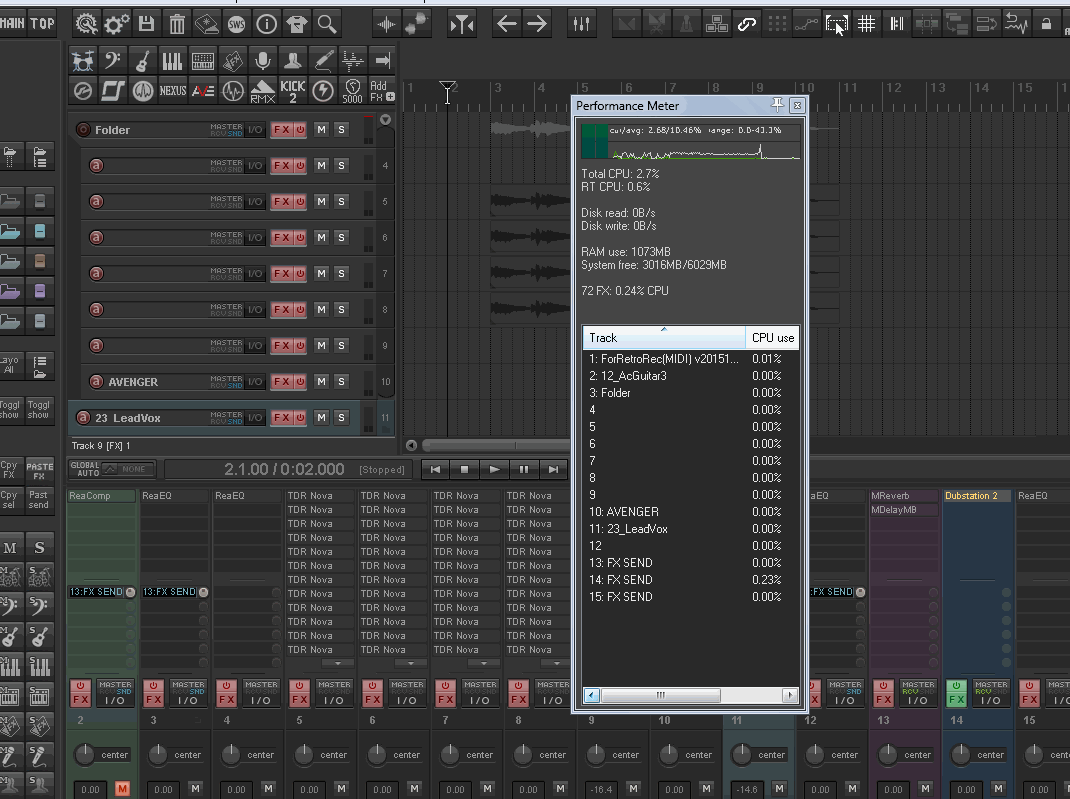Click the PASTE FX button

[39, 470]
